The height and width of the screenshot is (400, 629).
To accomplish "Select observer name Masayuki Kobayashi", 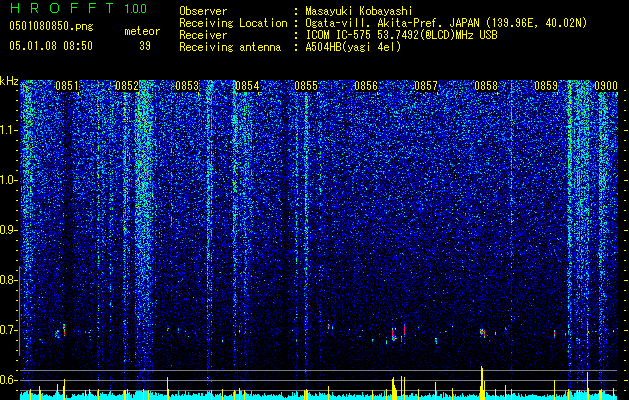I will coord(359,11).
